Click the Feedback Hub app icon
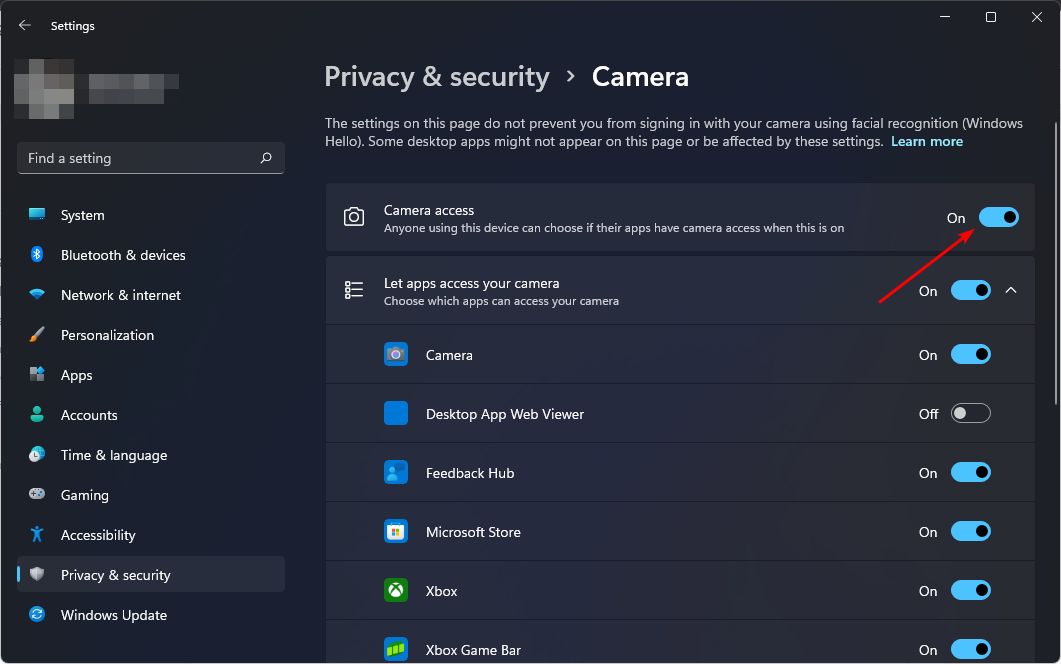Image resolution: width=1061 pixels, height=664 pixels. [396, 473]
